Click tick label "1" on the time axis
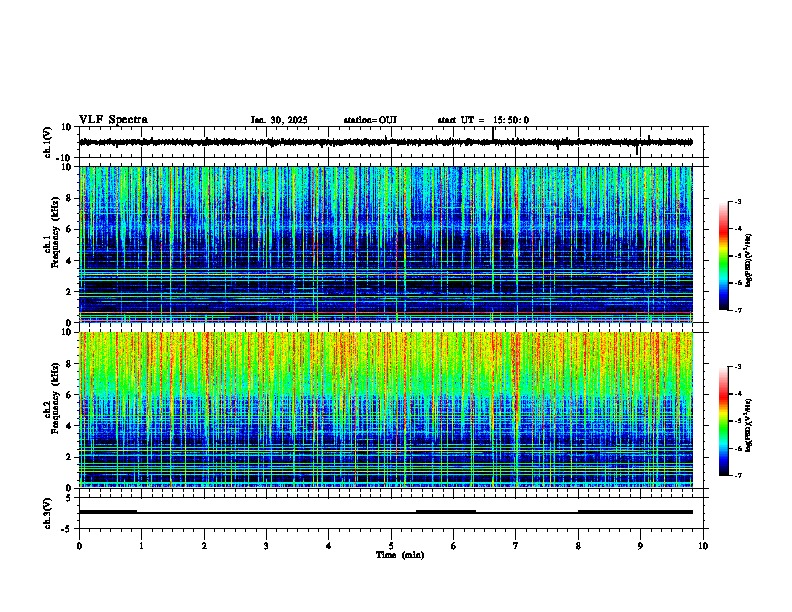The height and width of the screenshot is (612, 792). (141, 546)
